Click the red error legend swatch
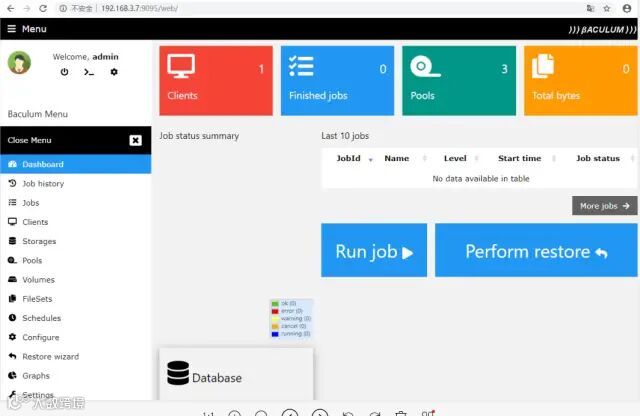This screenshot has width=640, height=416. click(275, 311)
